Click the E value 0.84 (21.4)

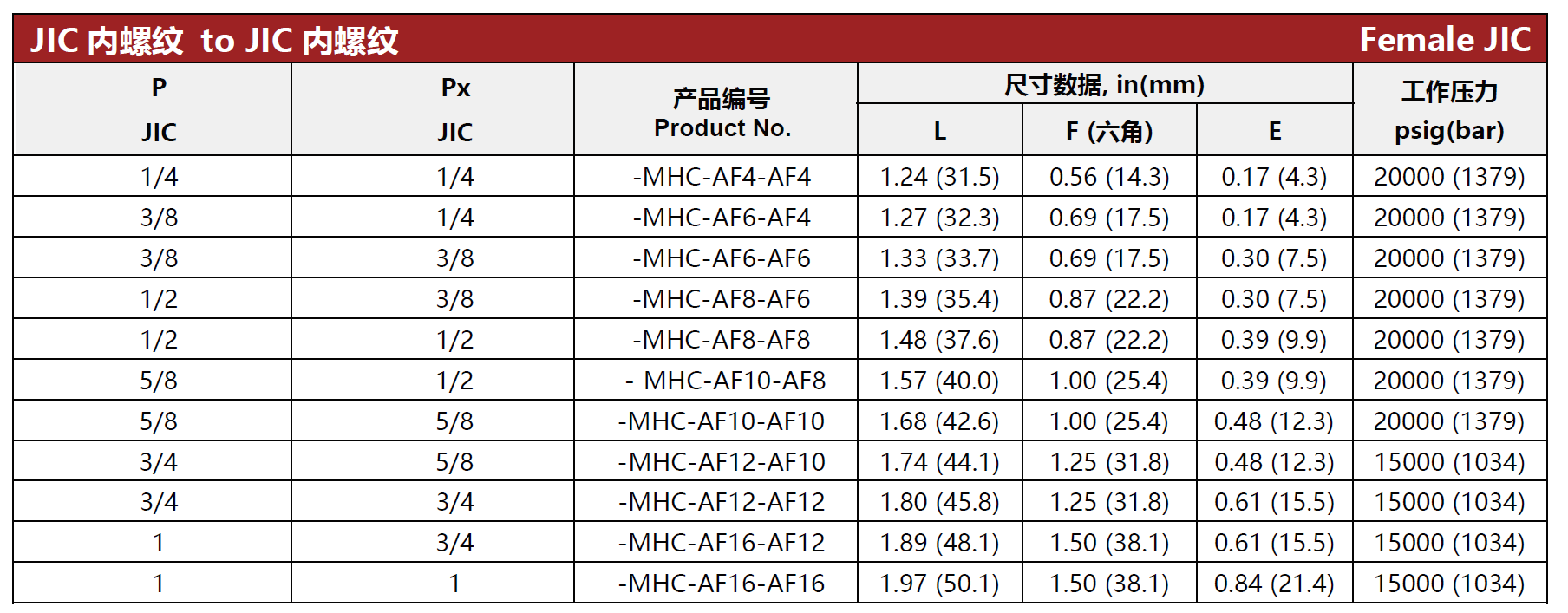(1274, 584)
